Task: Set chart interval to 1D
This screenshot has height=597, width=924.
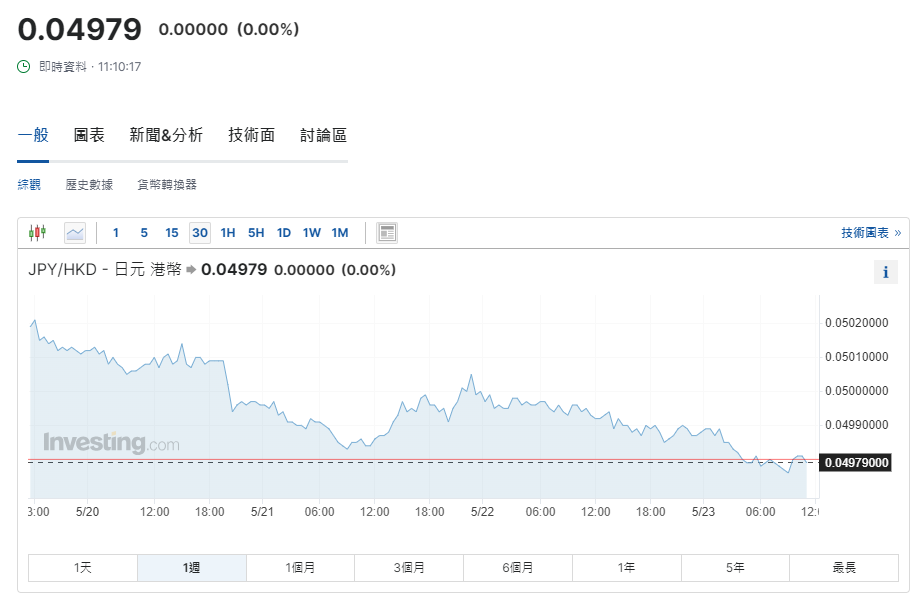Action: coord(284,233)
